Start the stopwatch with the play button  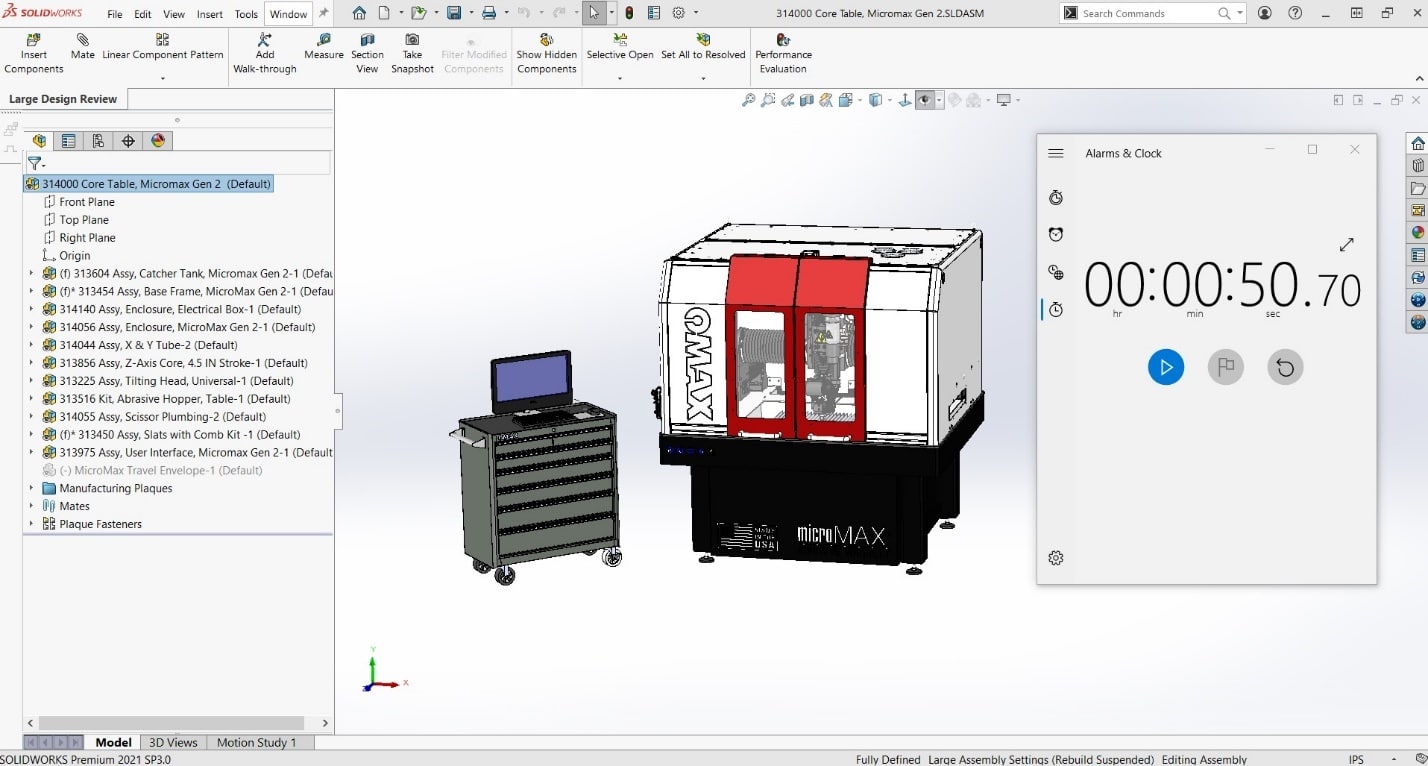pos(1166,367)
